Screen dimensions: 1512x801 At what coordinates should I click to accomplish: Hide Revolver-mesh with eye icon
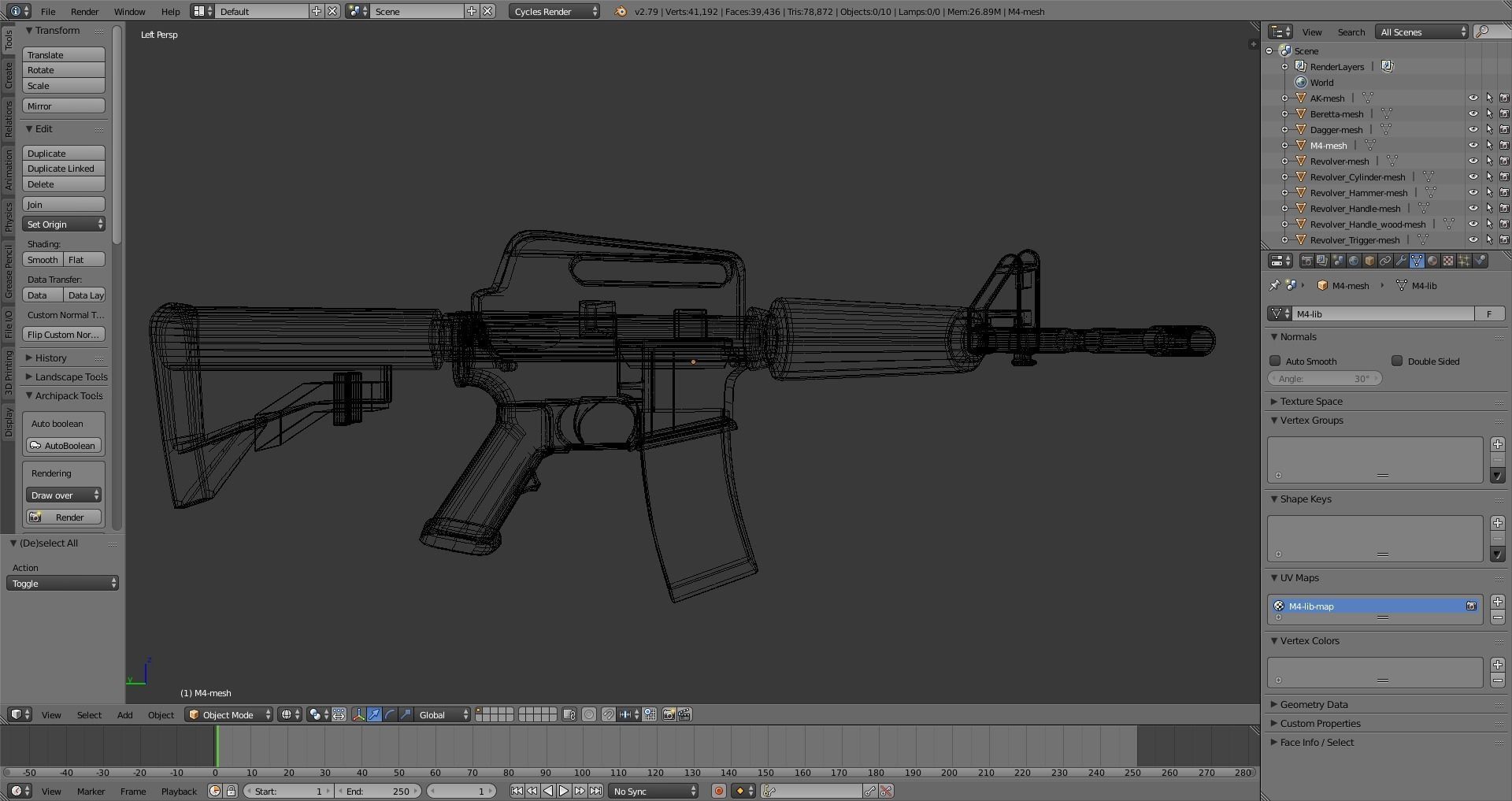1473,161
